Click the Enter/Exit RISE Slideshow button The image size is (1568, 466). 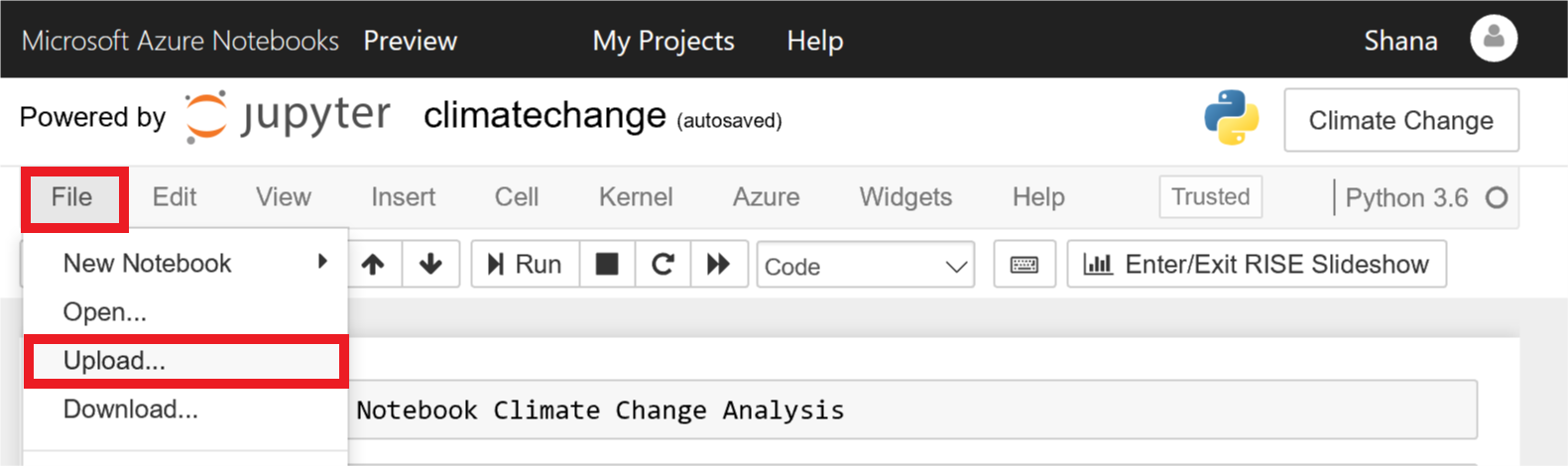pos(1257,265)
